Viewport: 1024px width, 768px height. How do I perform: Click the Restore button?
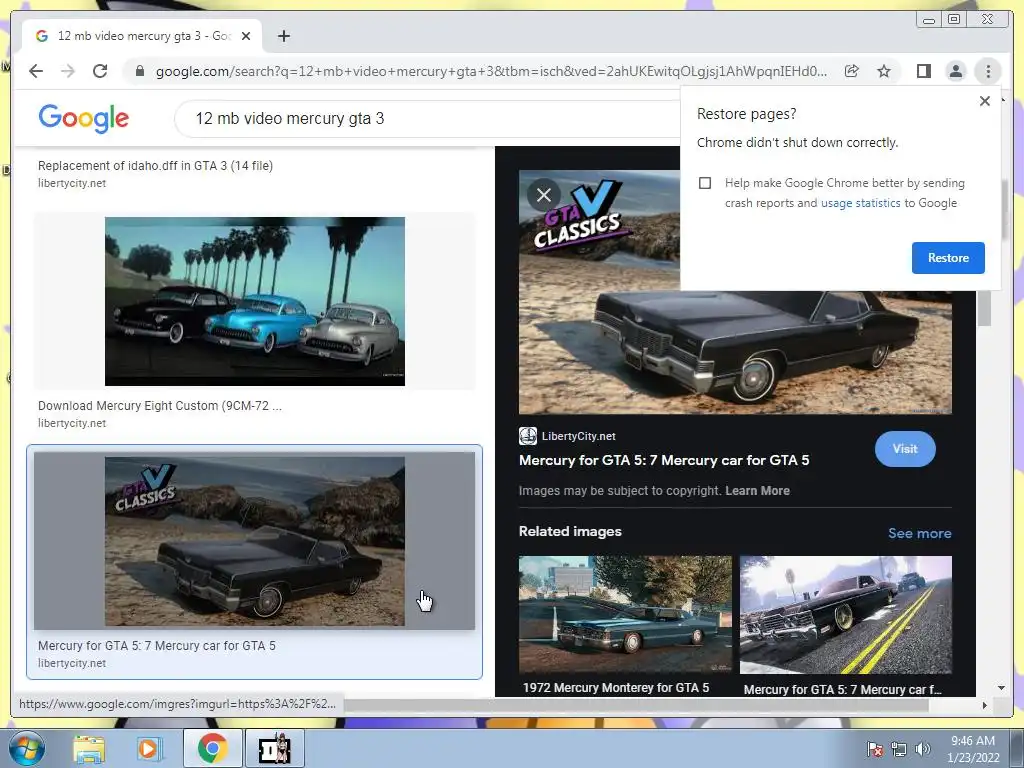948,258
